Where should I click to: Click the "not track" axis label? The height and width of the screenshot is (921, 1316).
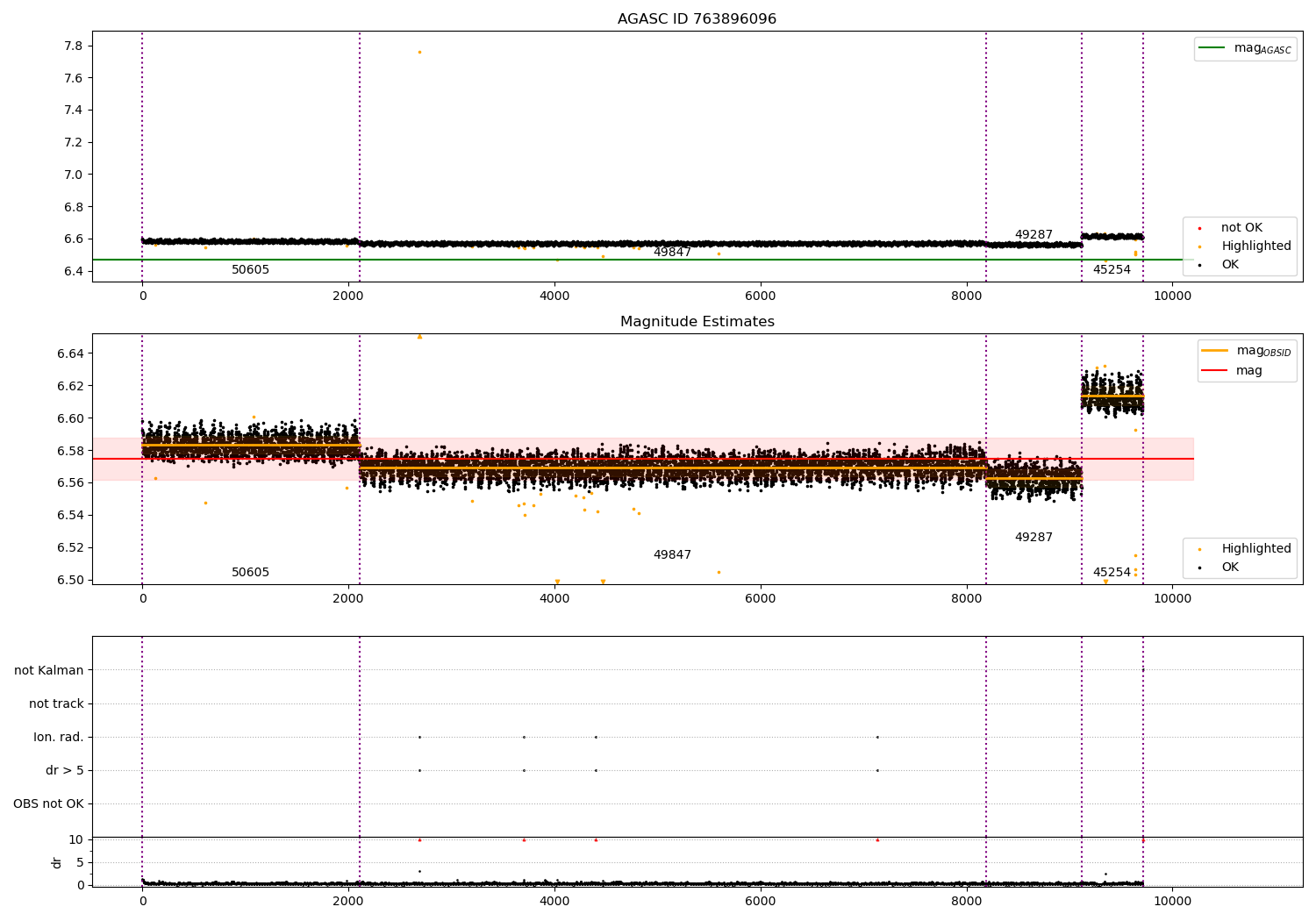click(x=56, y=703)
